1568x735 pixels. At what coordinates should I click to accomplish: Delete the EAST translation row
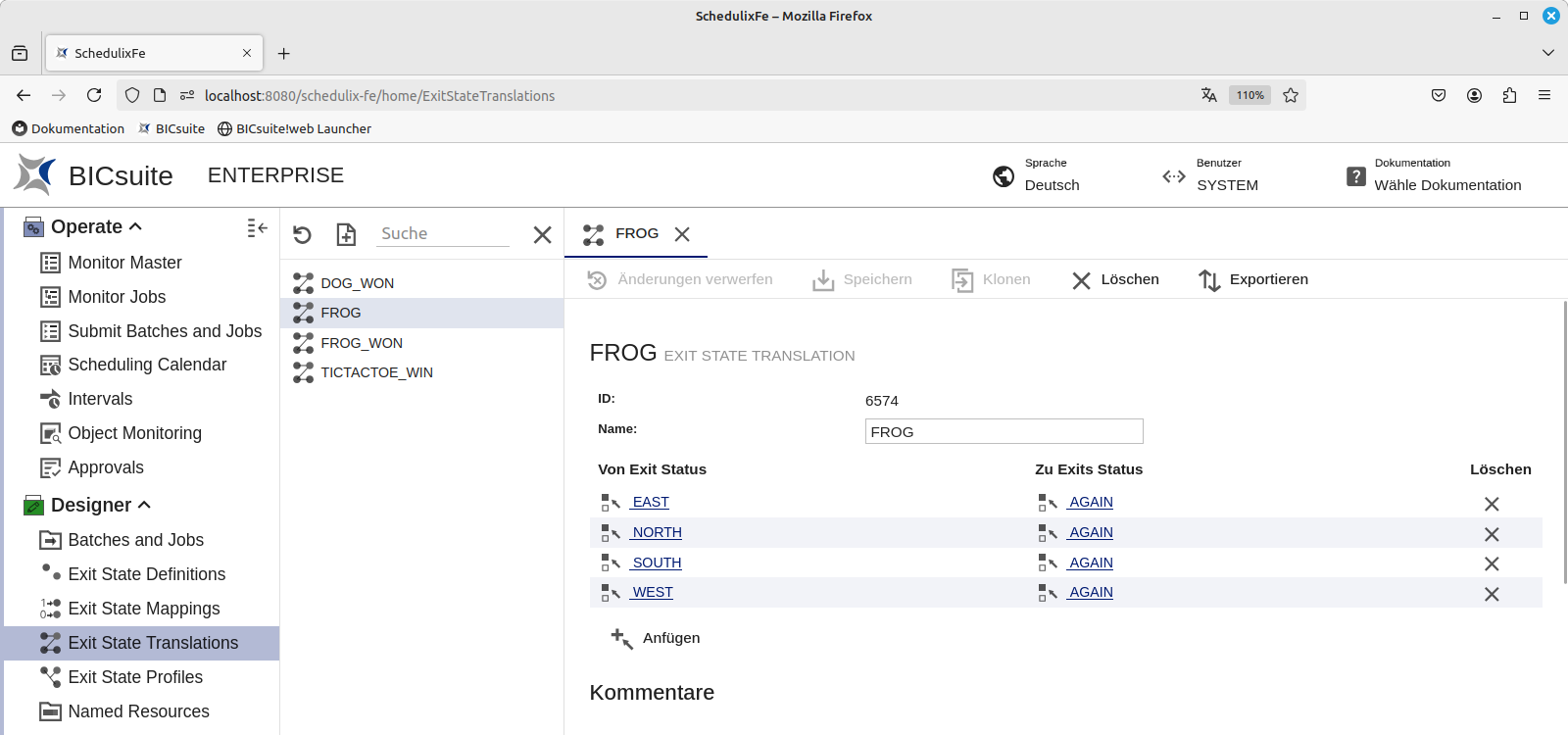coord(1491,504)
